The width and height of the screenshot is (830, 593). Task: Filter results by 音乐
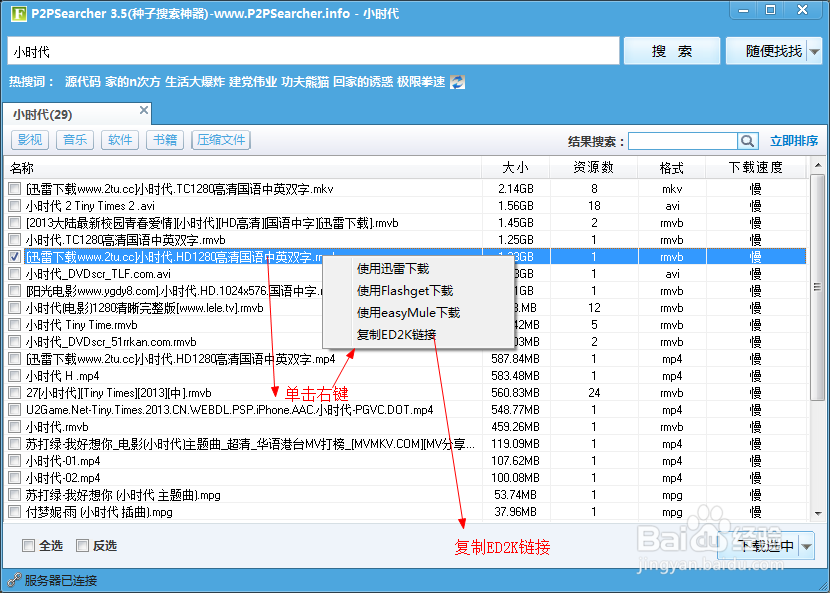[75, 140]
